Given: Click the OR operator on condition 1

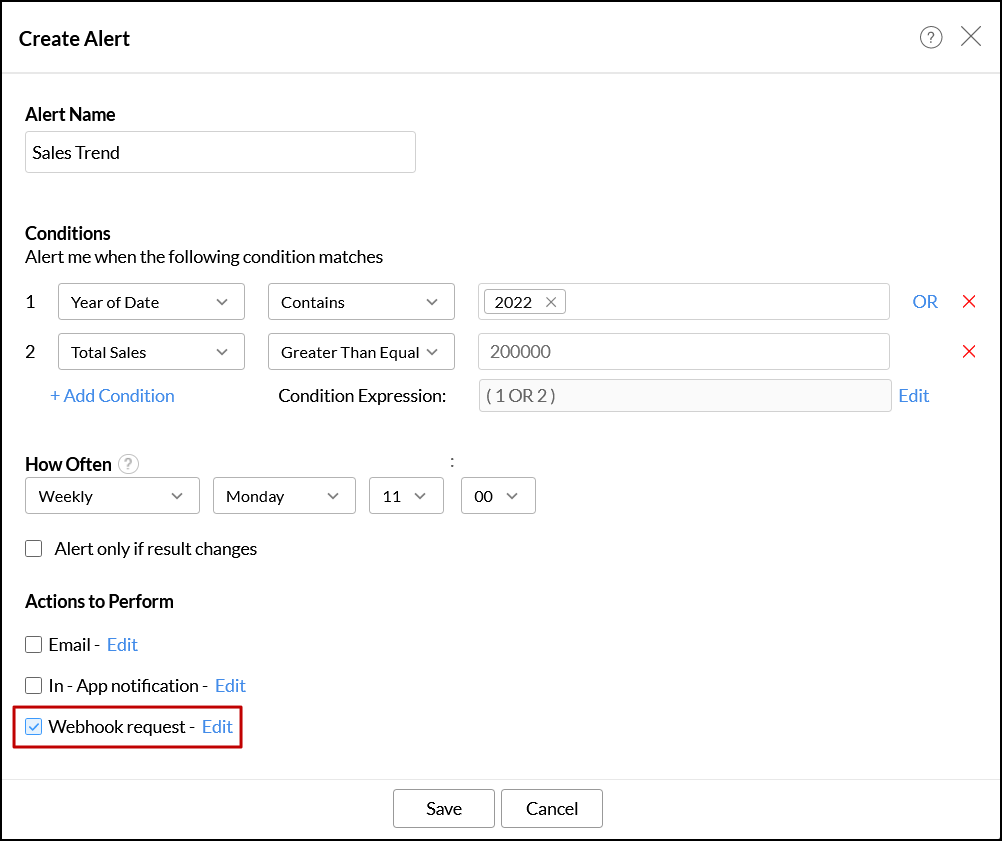Looking at the screenshot, I should [x=925, y=302].
